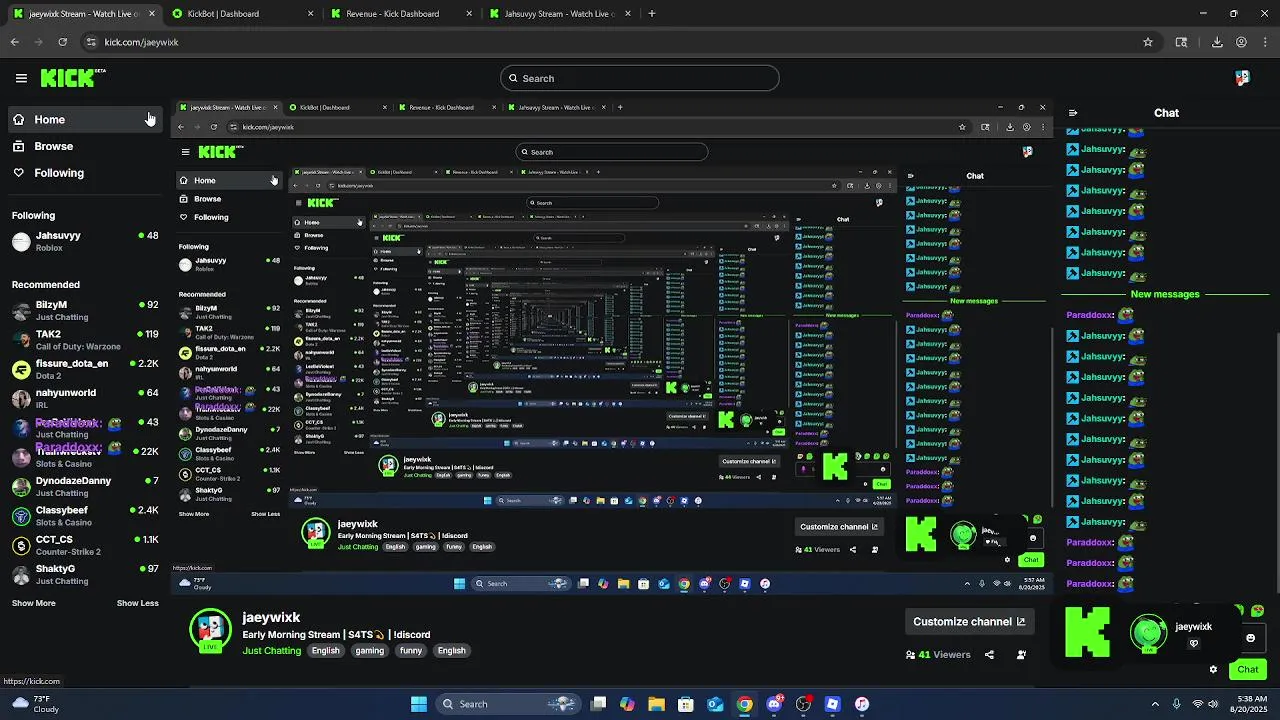1280x720 pixels.
Task: Open DynodazeDanny channel
Action: [x=84, y=486]
